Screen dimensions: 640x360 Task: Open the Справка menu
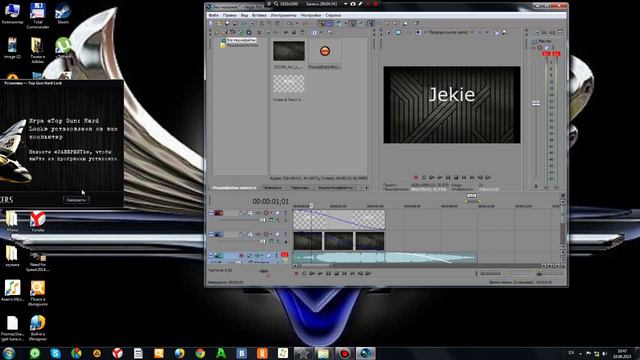point(333,15)
